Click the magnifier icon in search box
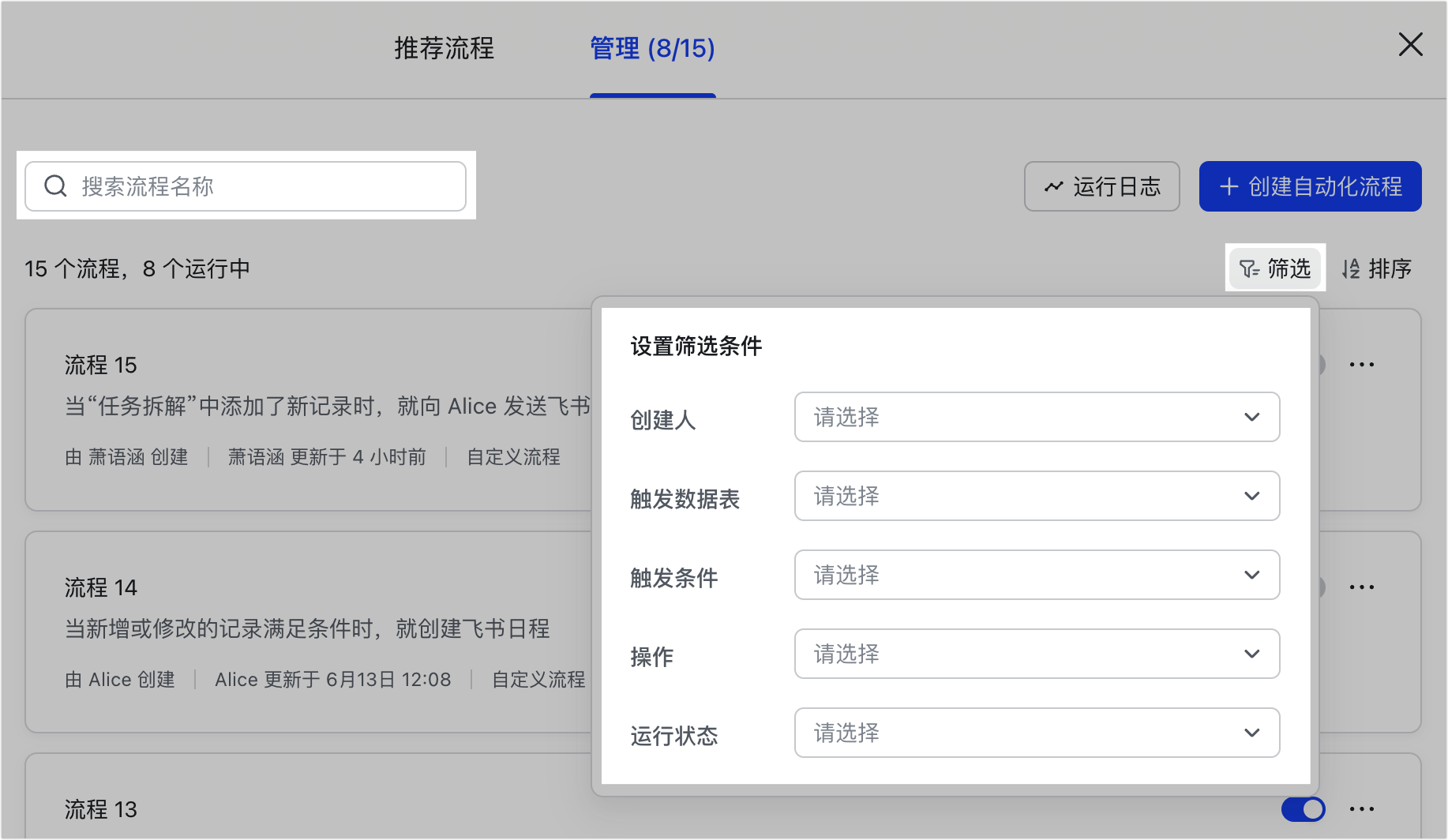 [55, 186]
